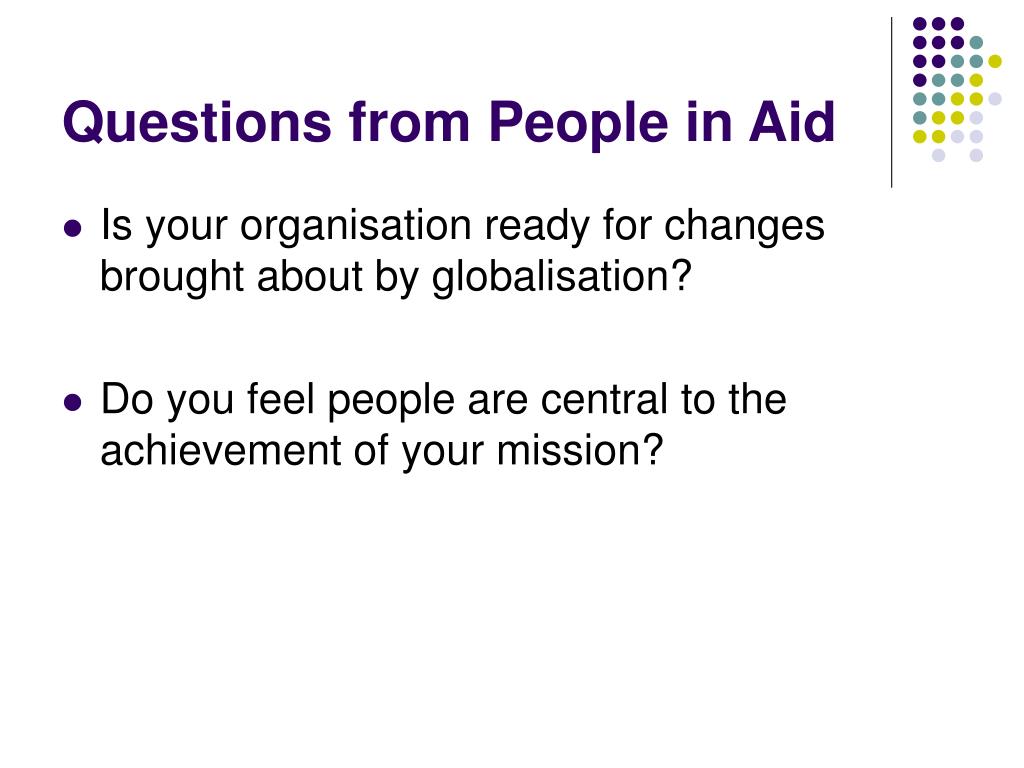Click the word 'mission?' in the second bullet

(580, 451)
